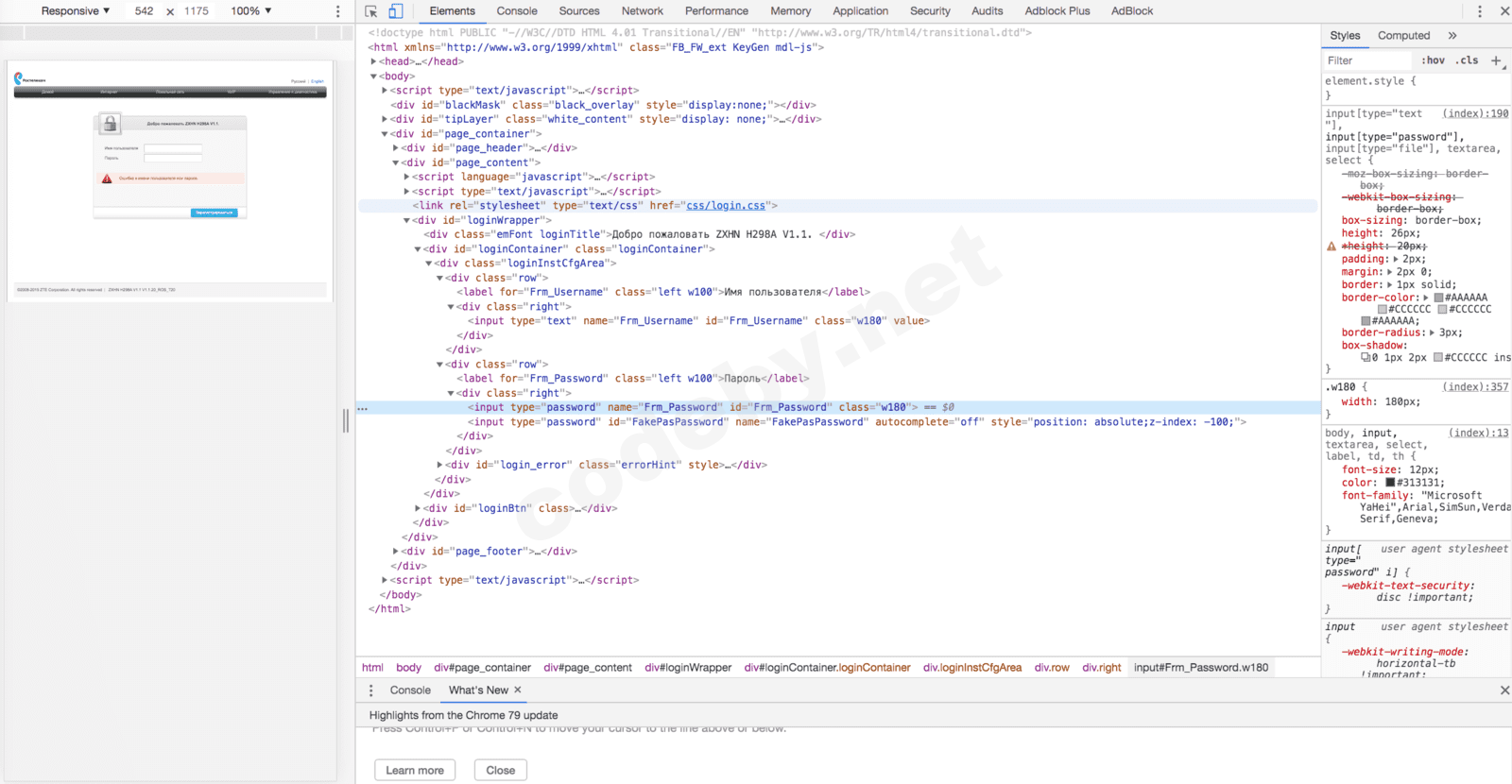1512x784 pixels.
Task: Open the Application tab
Action: tap(861, 11)
